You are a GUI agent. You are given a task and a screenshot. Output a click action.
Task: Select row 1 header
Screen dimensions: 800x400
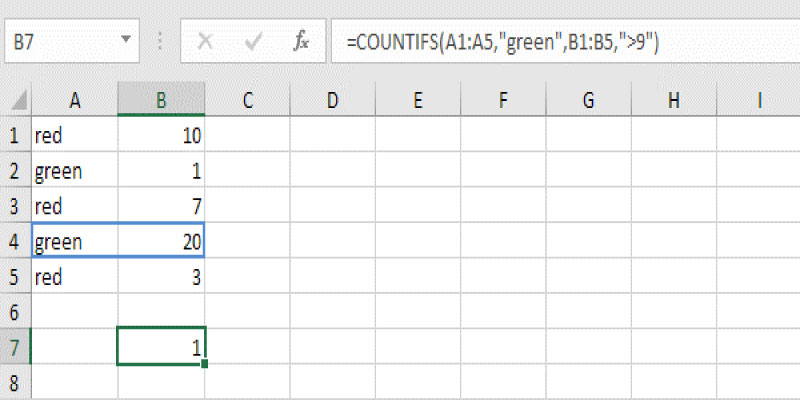point(15,135)
